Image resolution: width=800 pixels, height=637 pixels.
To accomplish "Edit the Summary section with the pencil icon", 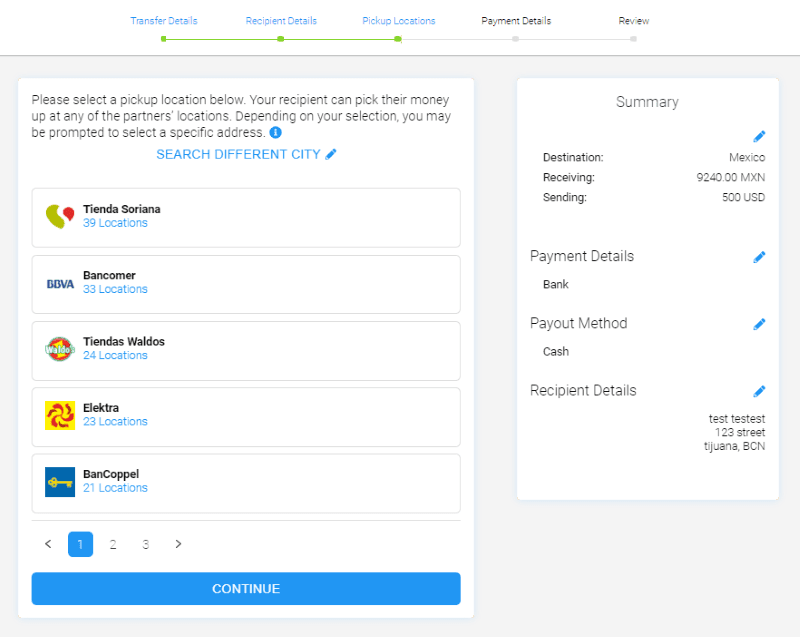I will (759, 136).
